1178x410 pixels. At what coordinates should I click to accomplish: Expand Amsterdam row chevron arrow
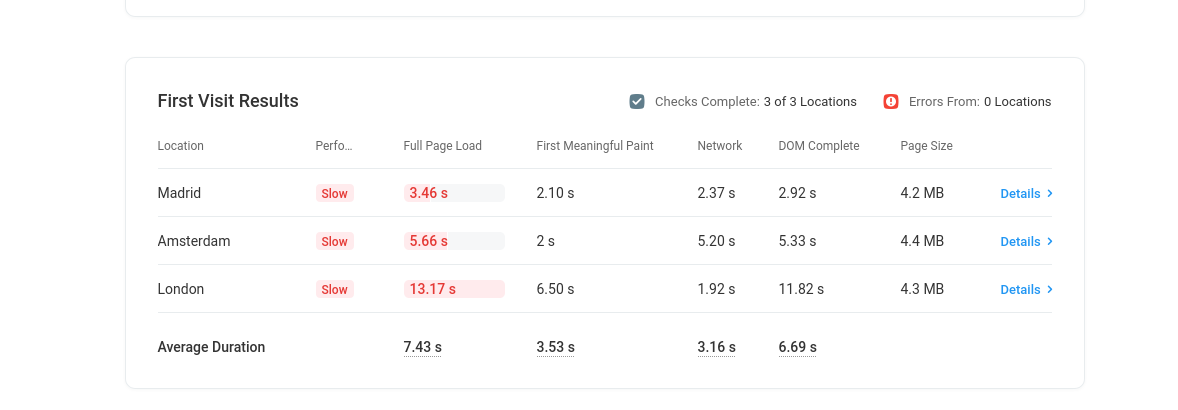1050,241
